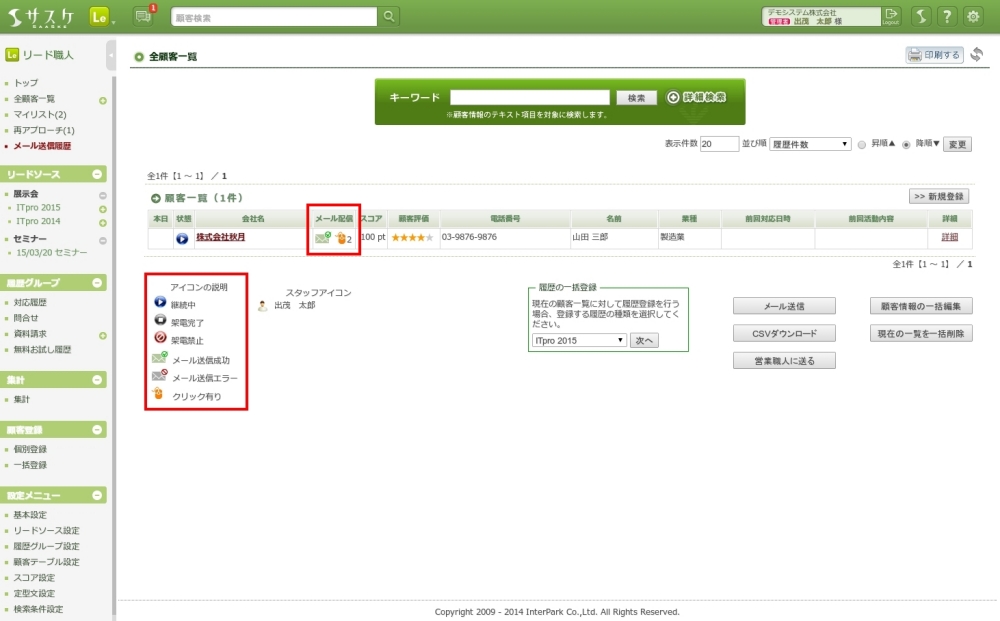This screenshot has width=1000, height=621.
Task: Collapse the リードソース sidebar section
Action: [97, 174]
